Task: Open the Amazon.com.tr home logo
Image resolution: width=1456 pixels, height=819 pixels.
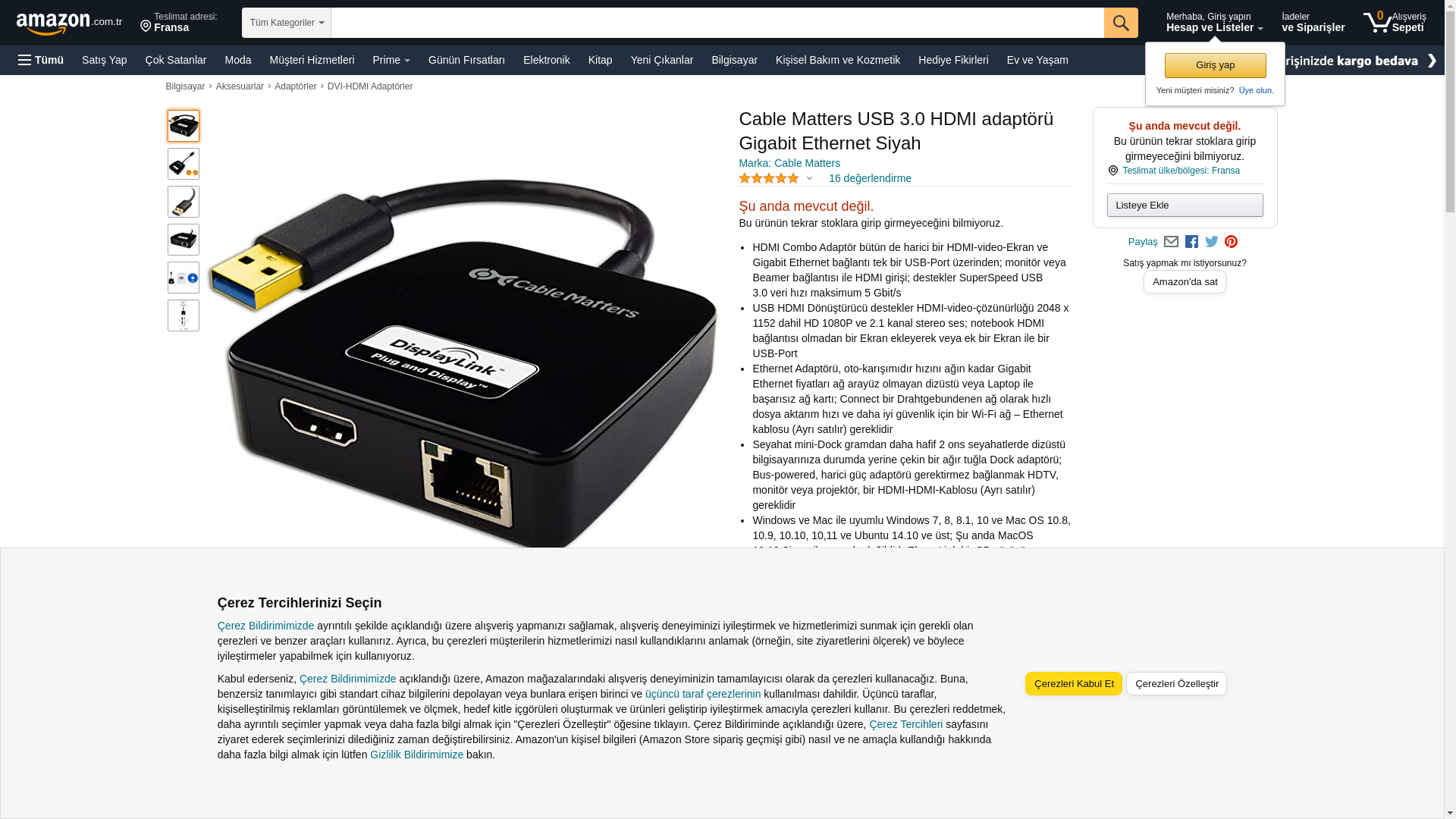Action: 69,24
